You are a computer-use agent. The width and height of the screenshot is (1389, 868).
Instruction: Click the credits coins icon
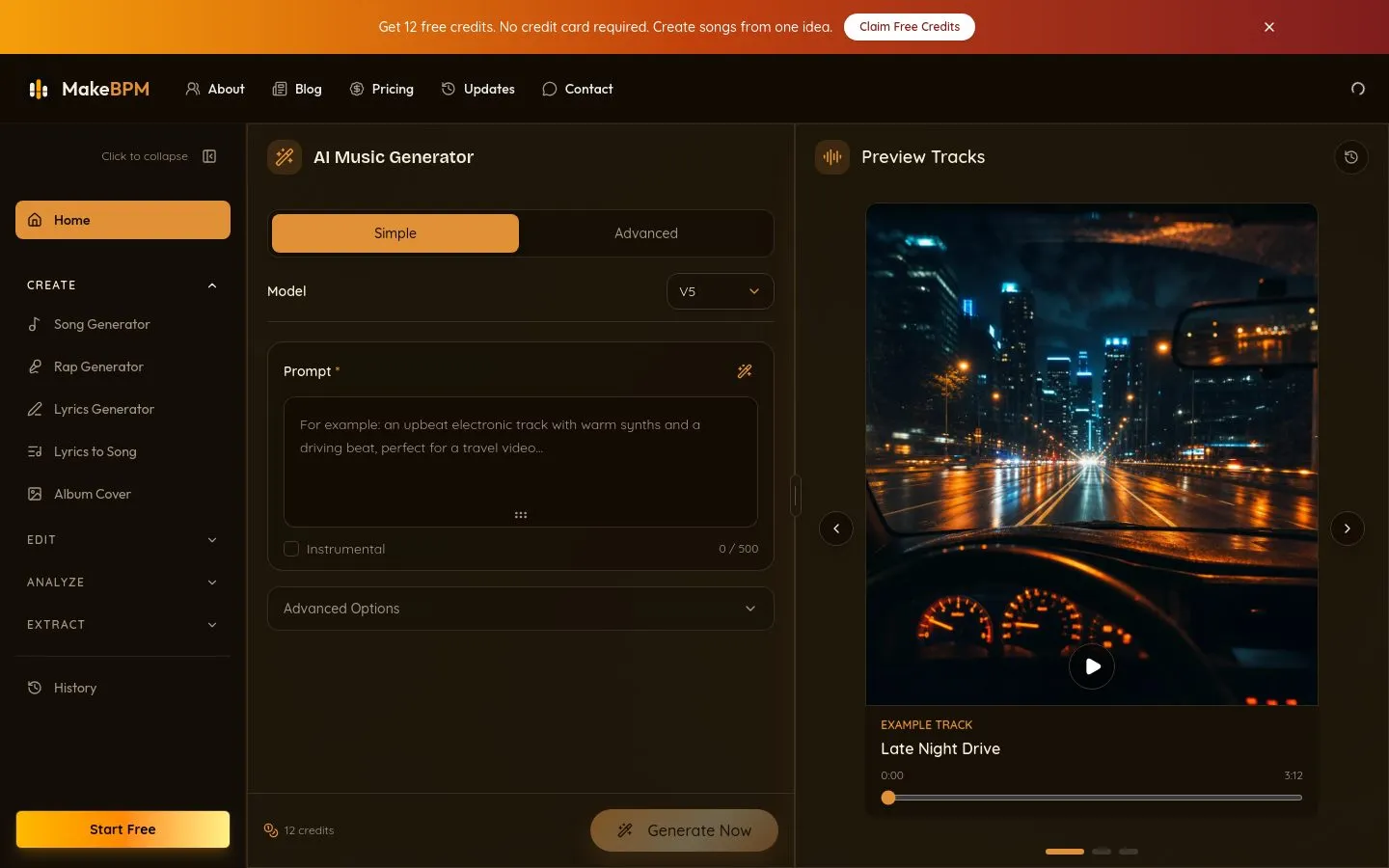click(x=271, y=830)
